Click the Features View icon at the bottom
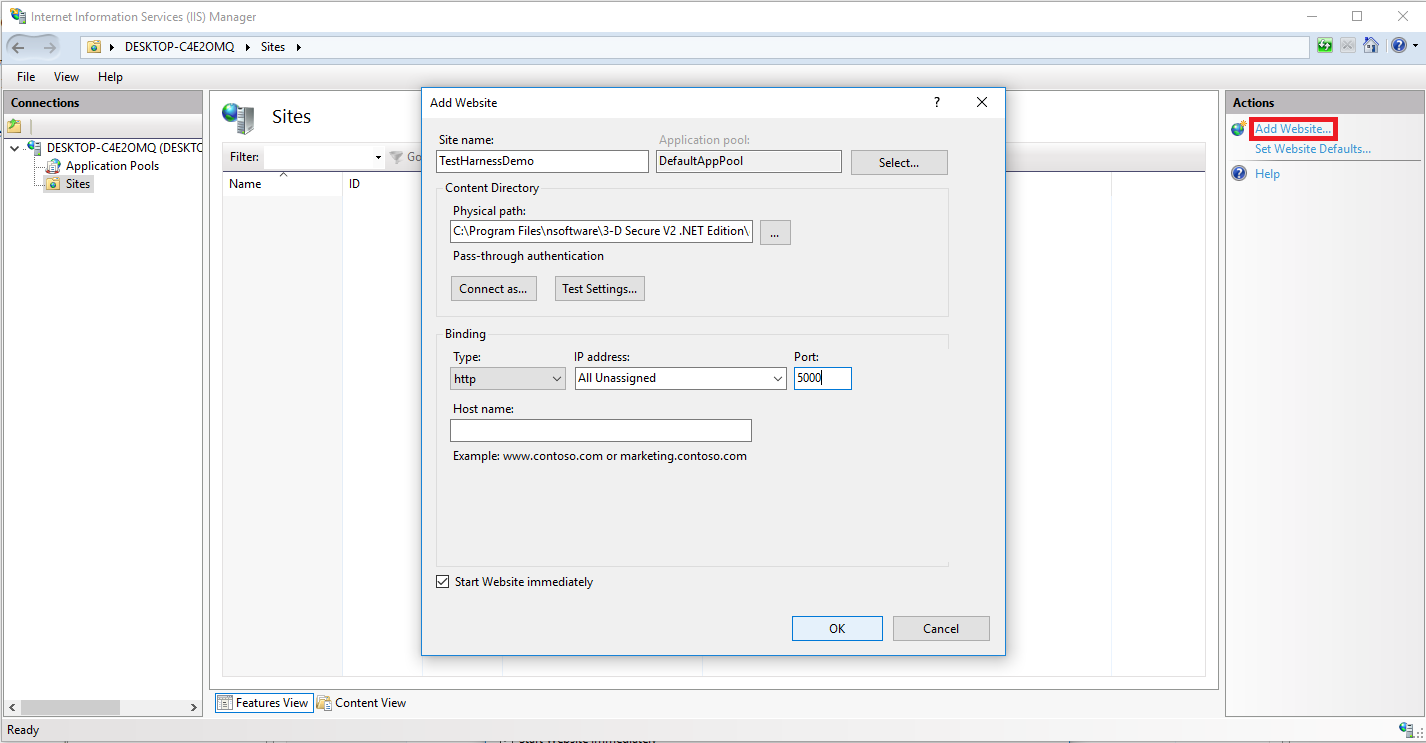 [225, 703]
